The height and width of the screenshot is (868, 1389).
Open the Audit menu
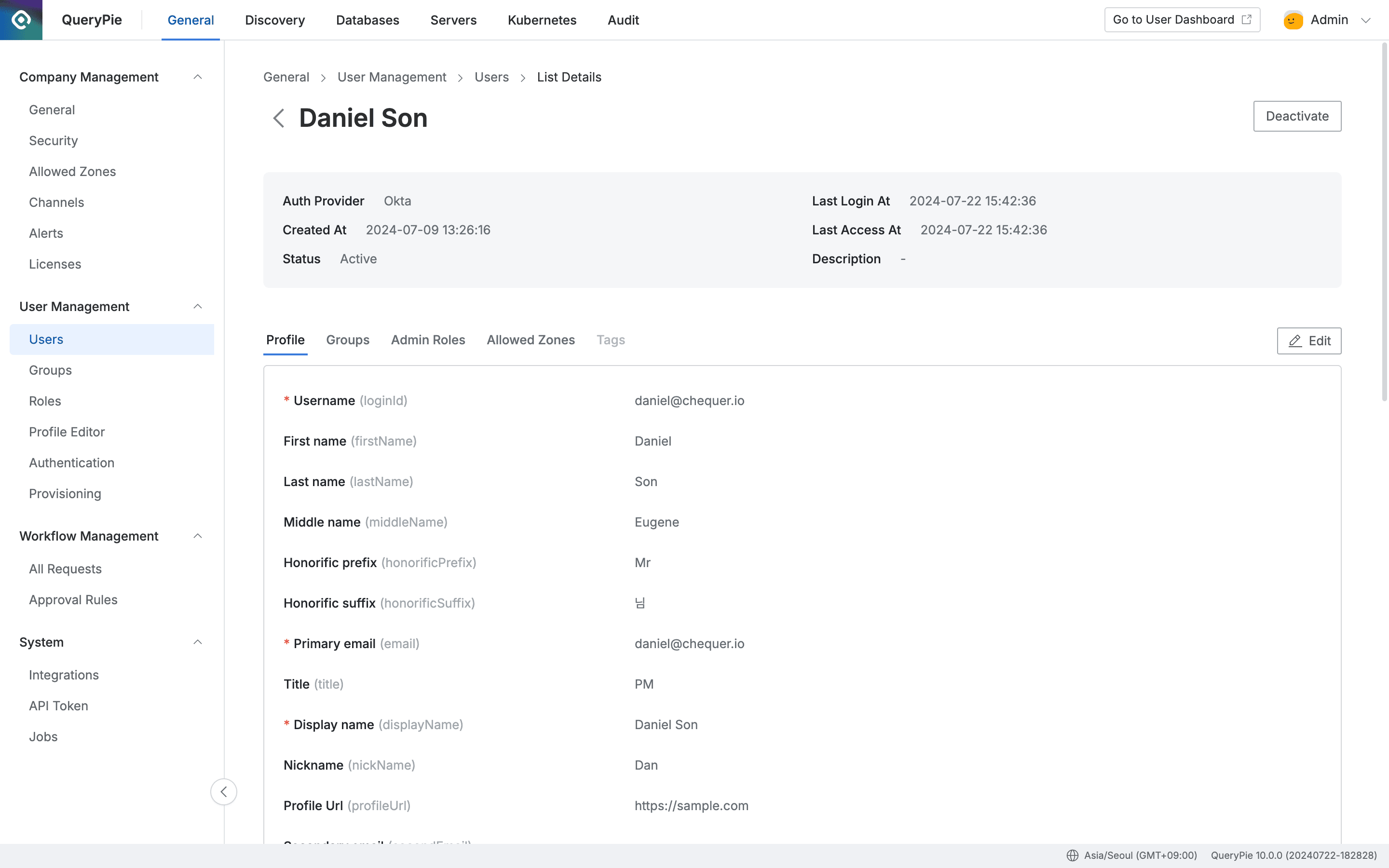[623, 20]
